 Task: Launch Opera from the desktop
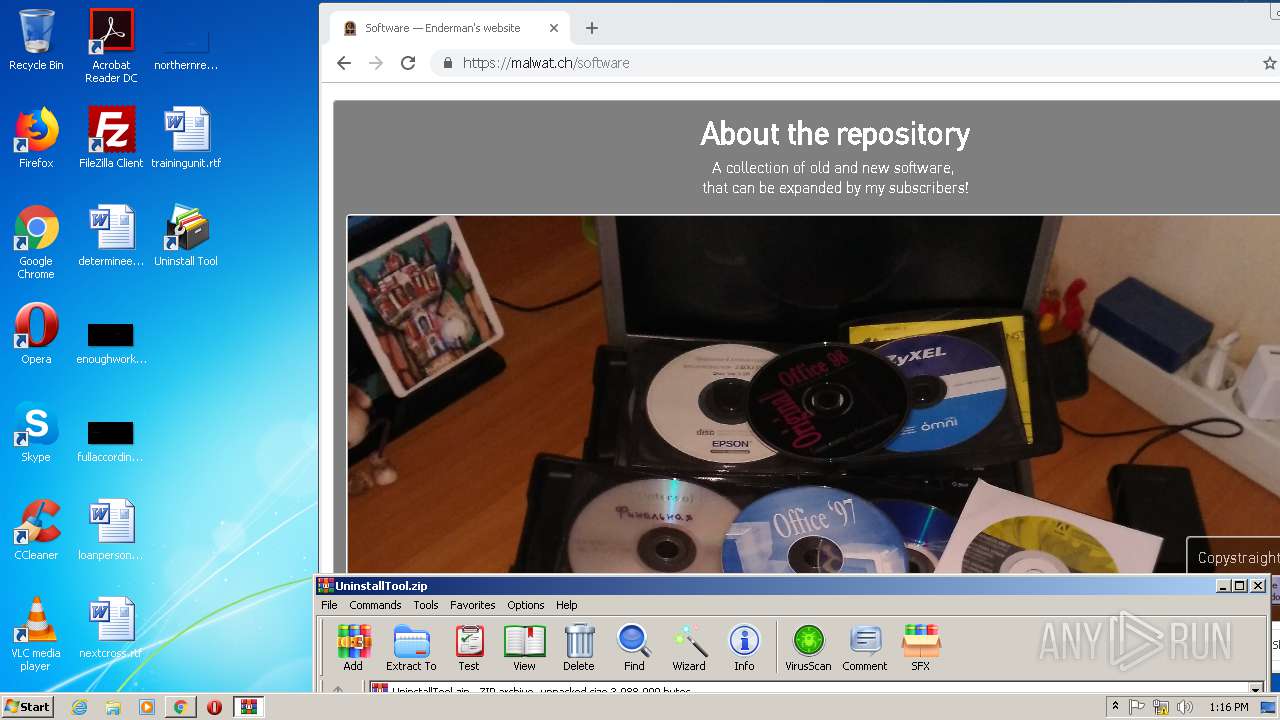36,334
